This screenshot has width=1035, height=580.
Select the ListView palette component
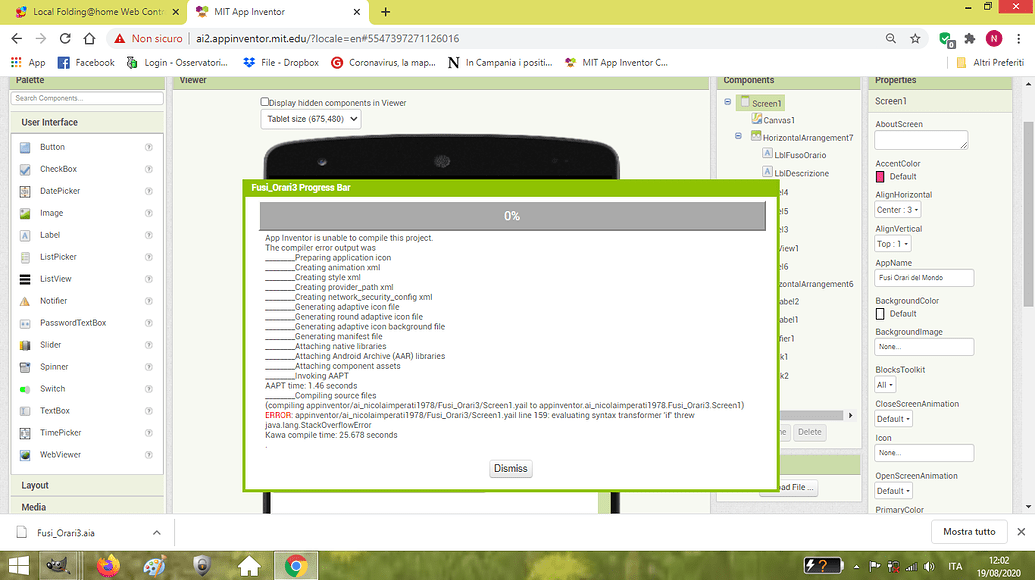[55, 279]
